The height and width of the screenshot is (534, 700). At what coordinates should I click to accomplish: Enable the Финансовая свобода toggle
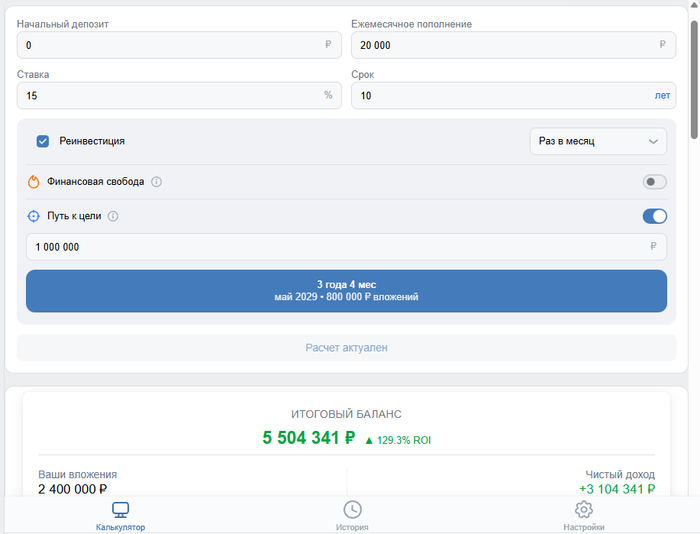[655, 182]
